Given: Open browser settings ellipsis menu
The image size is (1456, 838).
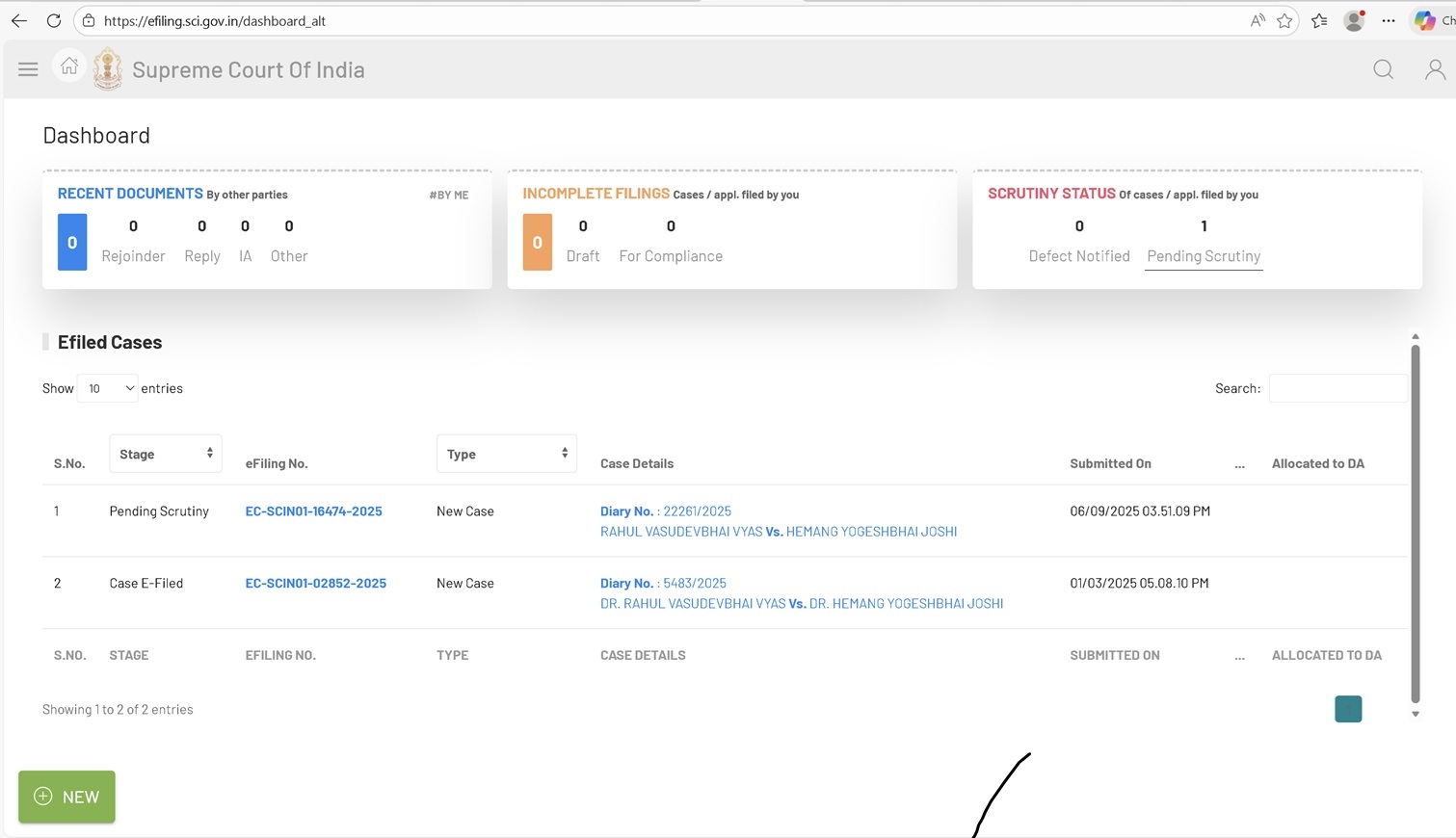Looking at the screenshot, I should tap(1388, 20).
